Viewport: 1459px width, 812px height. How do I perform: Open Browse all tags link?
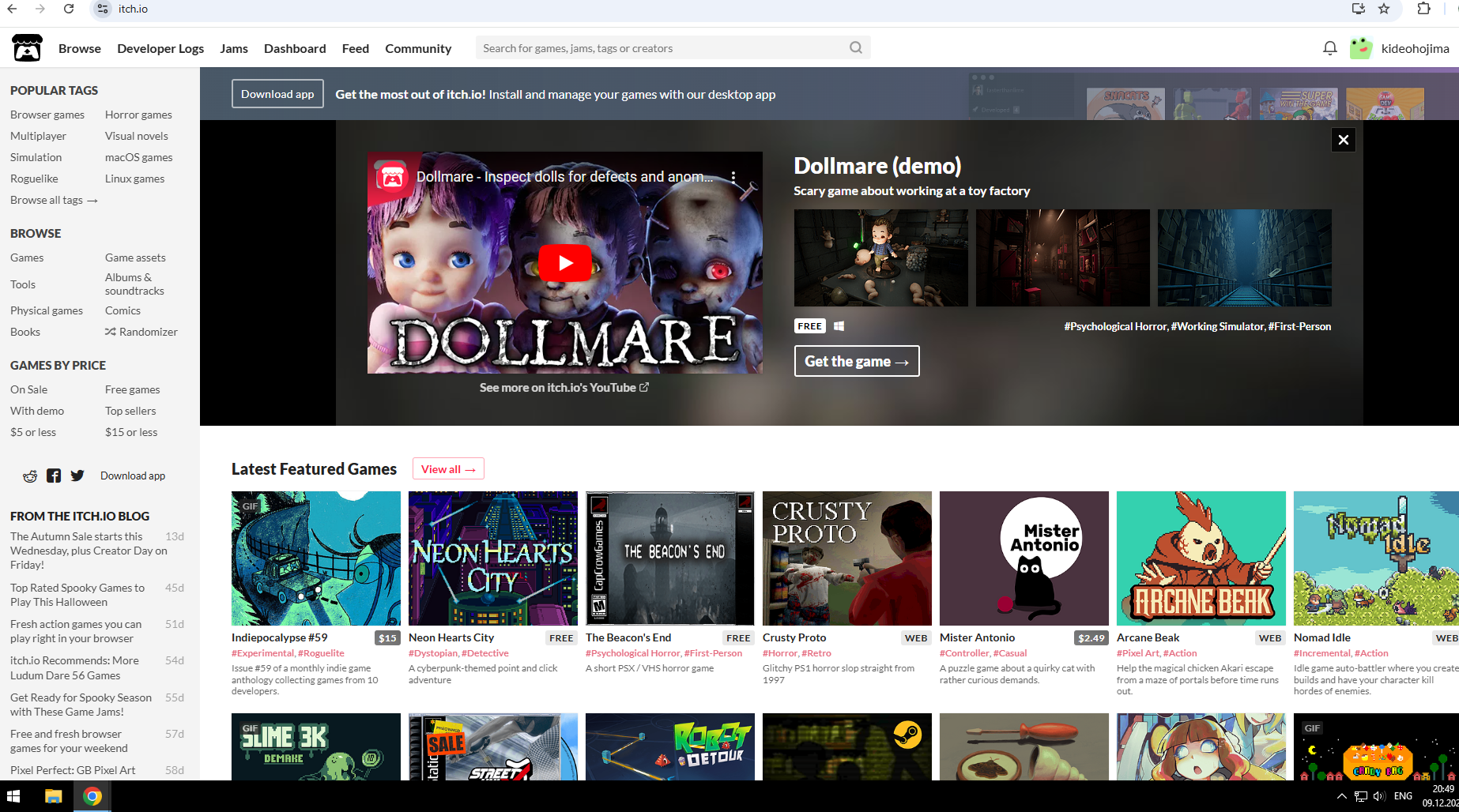tap(54, 200)
